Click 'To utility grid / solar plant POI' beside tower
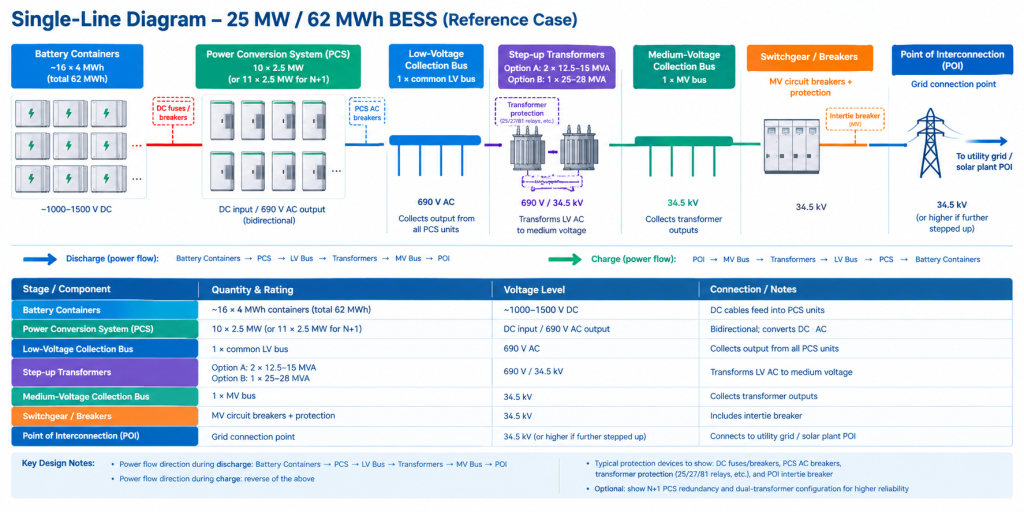 pyautogui.click(x=984, y=163)
